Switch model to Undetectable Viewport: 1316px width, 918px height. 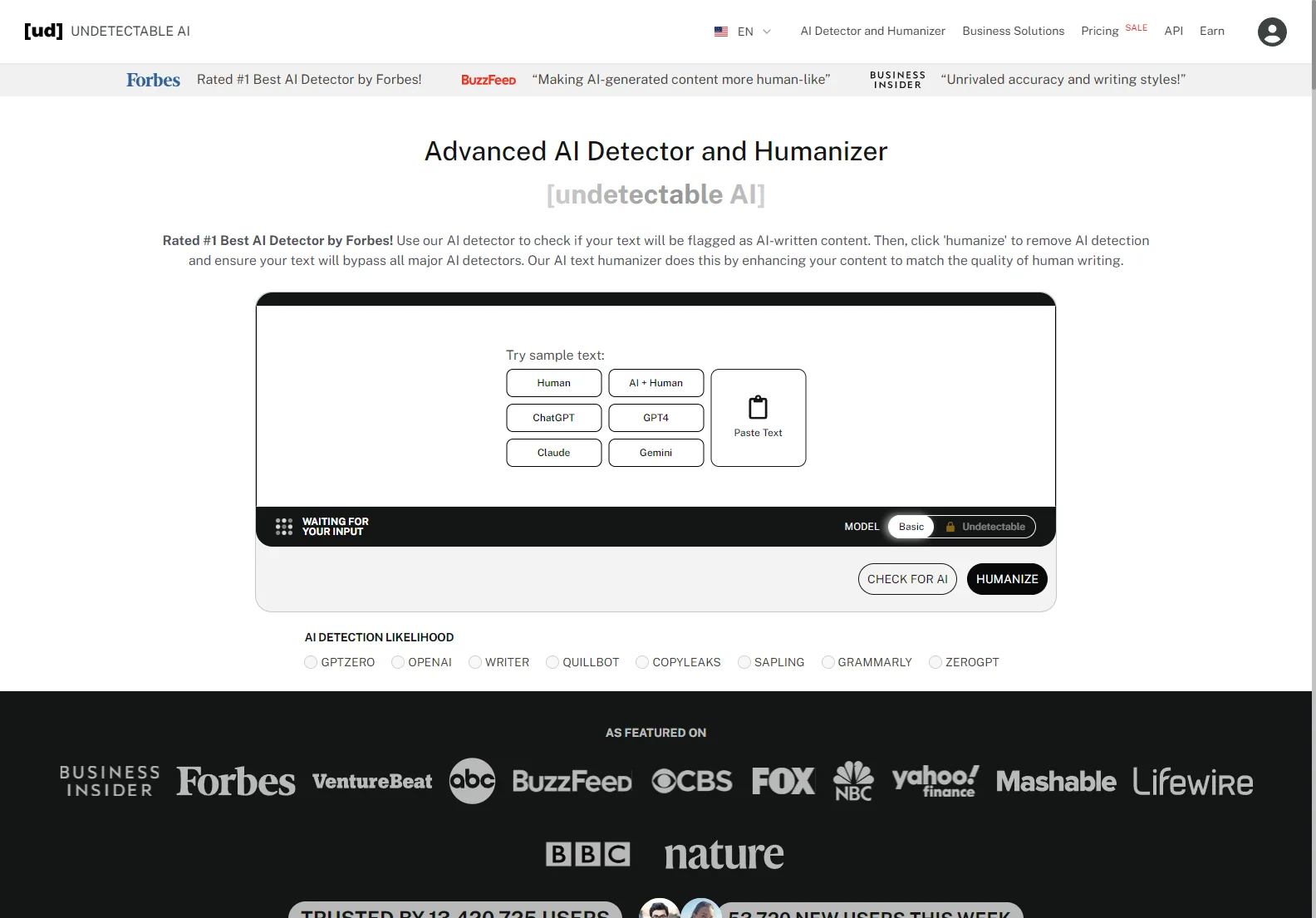click(x=985, y=527)
